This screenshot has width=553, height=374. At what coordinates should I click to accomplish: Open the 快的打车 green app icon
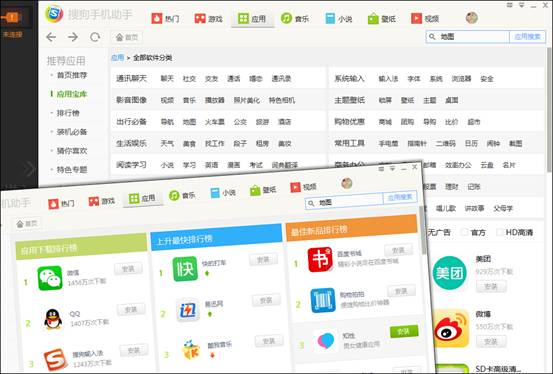click(x=185, y=269)
